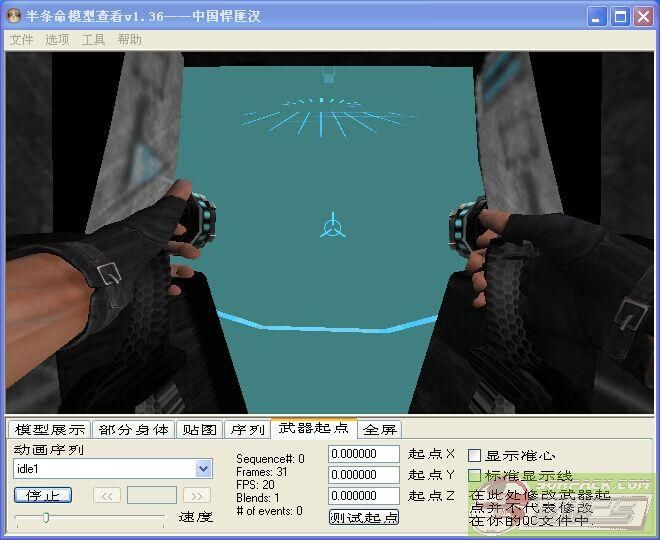Click the app icon in title bar
Image resolution: width=660 pixels, height=540 pixels.
coord(14,16)
